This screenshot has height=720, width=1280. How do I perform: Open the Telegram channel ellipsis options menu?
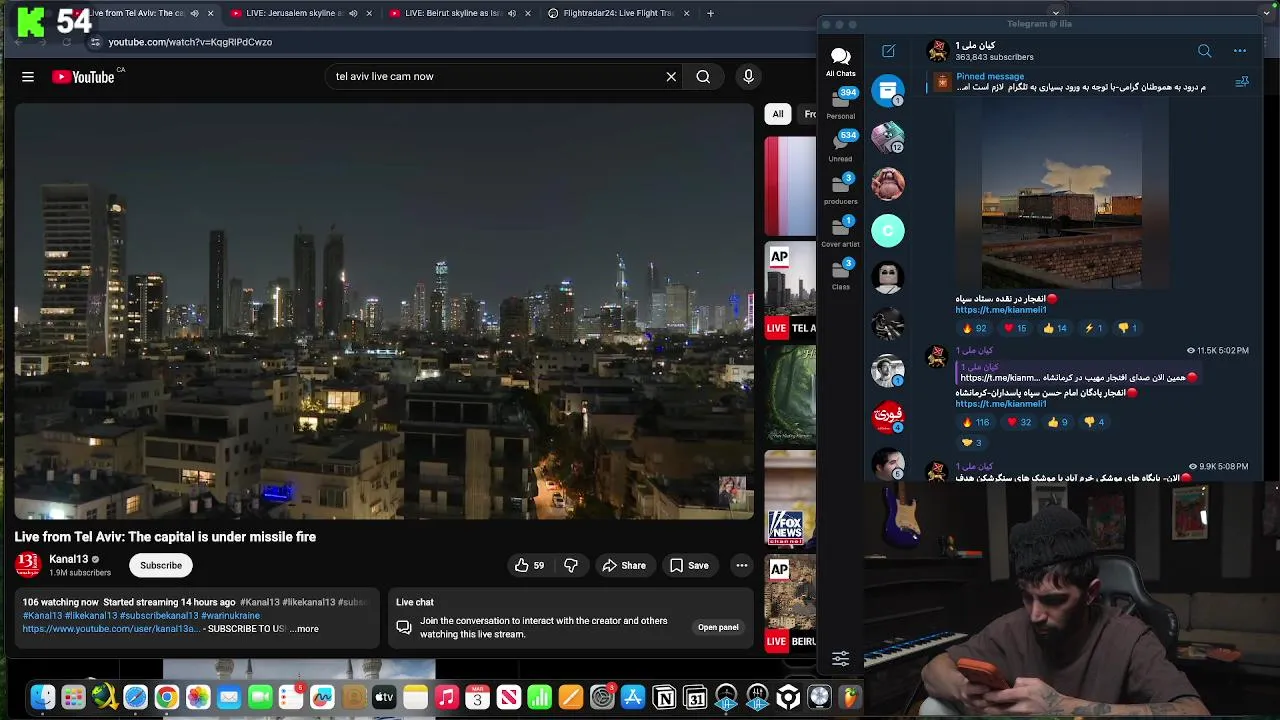[1240, 51]
